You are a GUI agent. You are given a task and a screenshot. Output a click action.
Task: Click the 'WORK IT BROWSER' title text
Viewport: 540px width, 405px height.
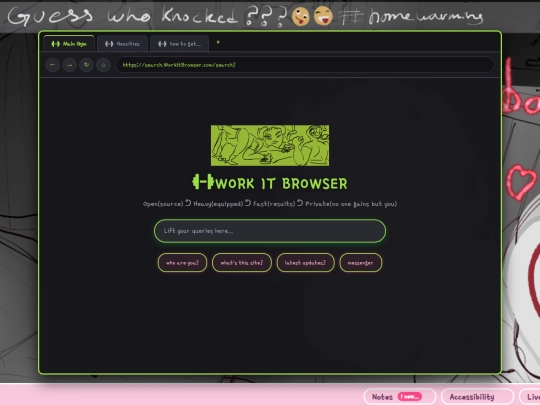[281, 183]
